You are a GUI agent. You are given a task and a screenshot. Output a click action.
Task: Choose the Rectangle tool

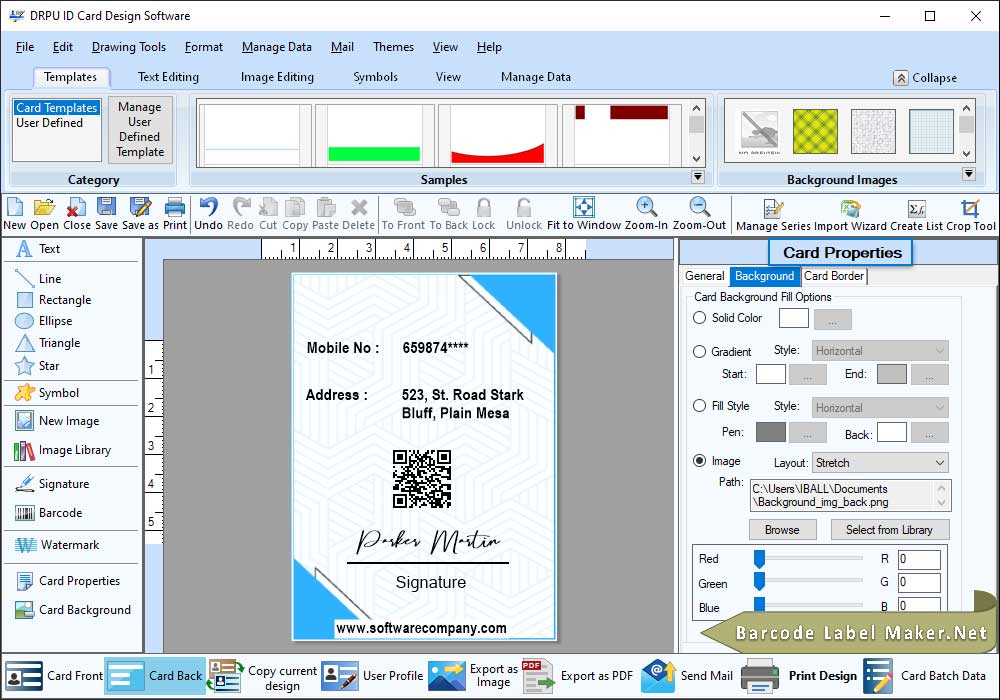(x=54, y=300)
